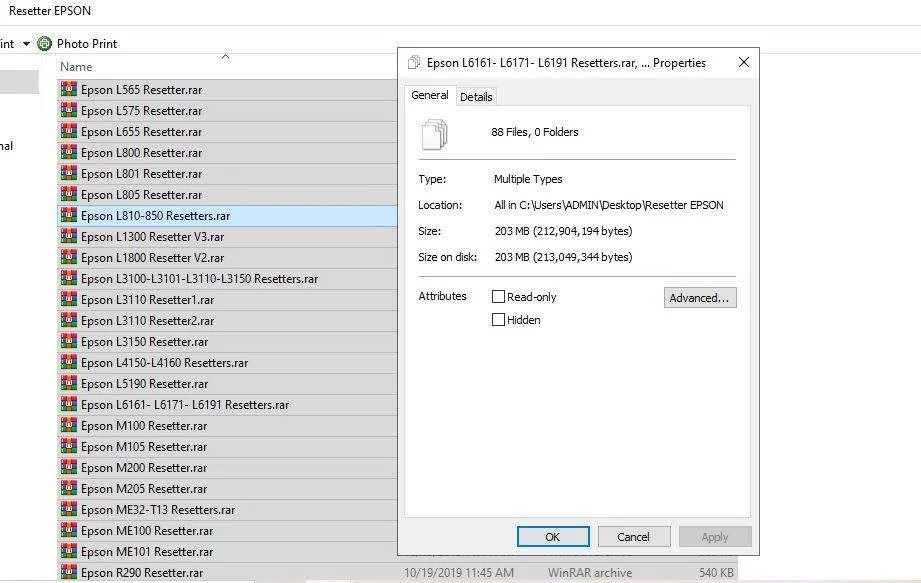Click the Location path text in Properties

609,205
